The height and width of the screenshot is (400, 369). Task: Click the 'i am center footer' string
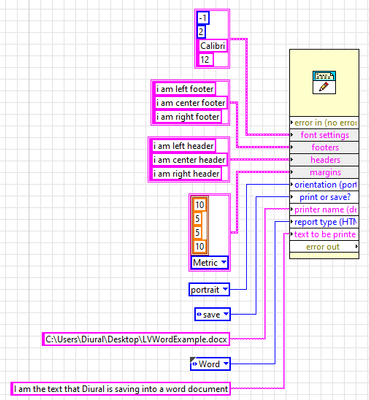click(191, 103)
